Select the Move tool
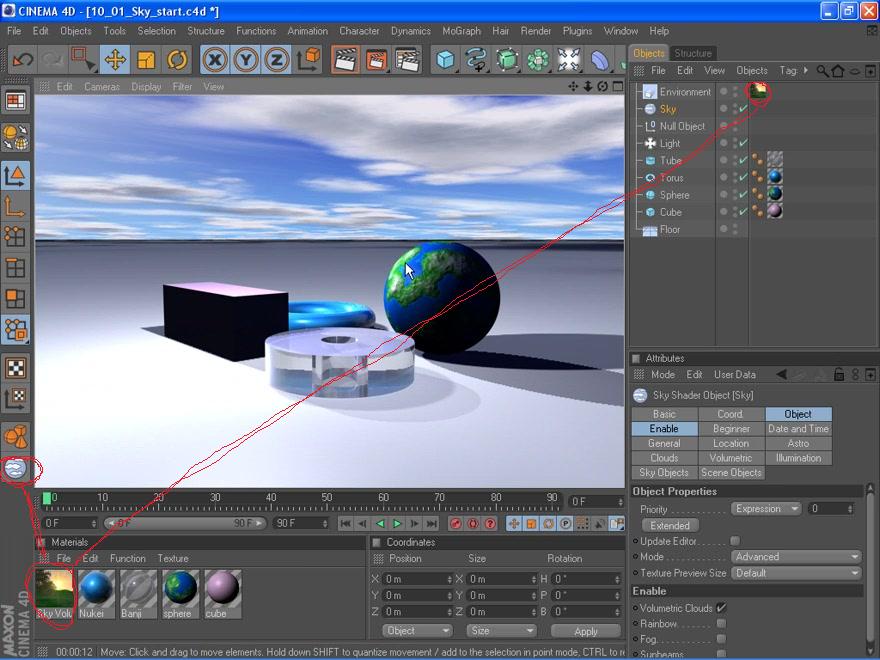Screen dimensions: 880x660 [115, 59]
